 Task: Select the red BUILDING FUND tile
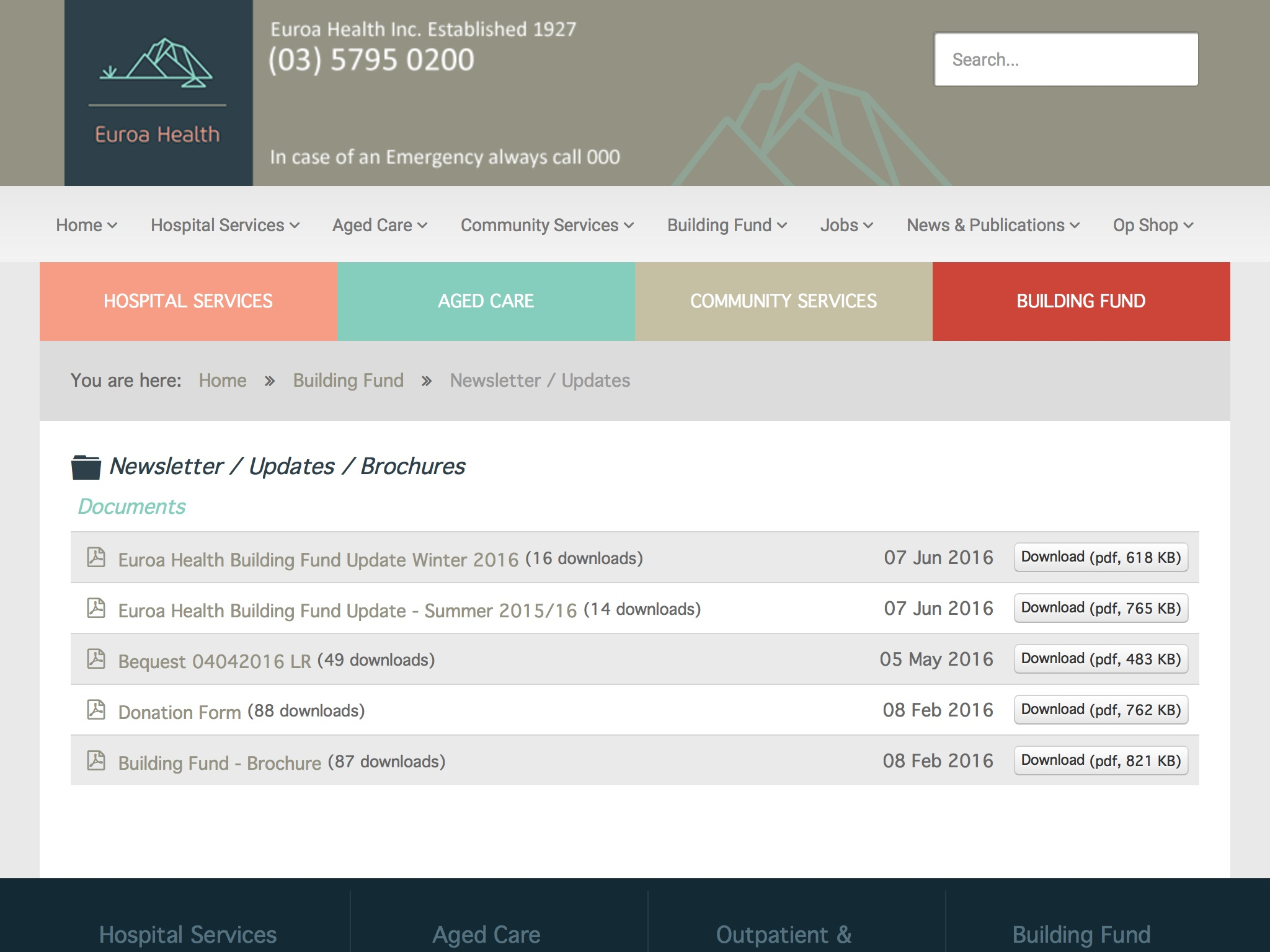(1081, 301)
